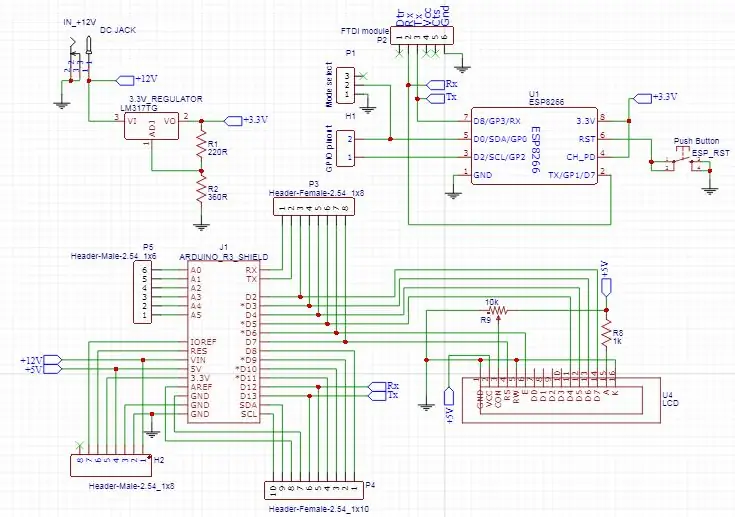The width and height of the screenshot is (735, 517).
Task: Select the P5 Header-Male 1x6 connector
Action: point(143,292)
